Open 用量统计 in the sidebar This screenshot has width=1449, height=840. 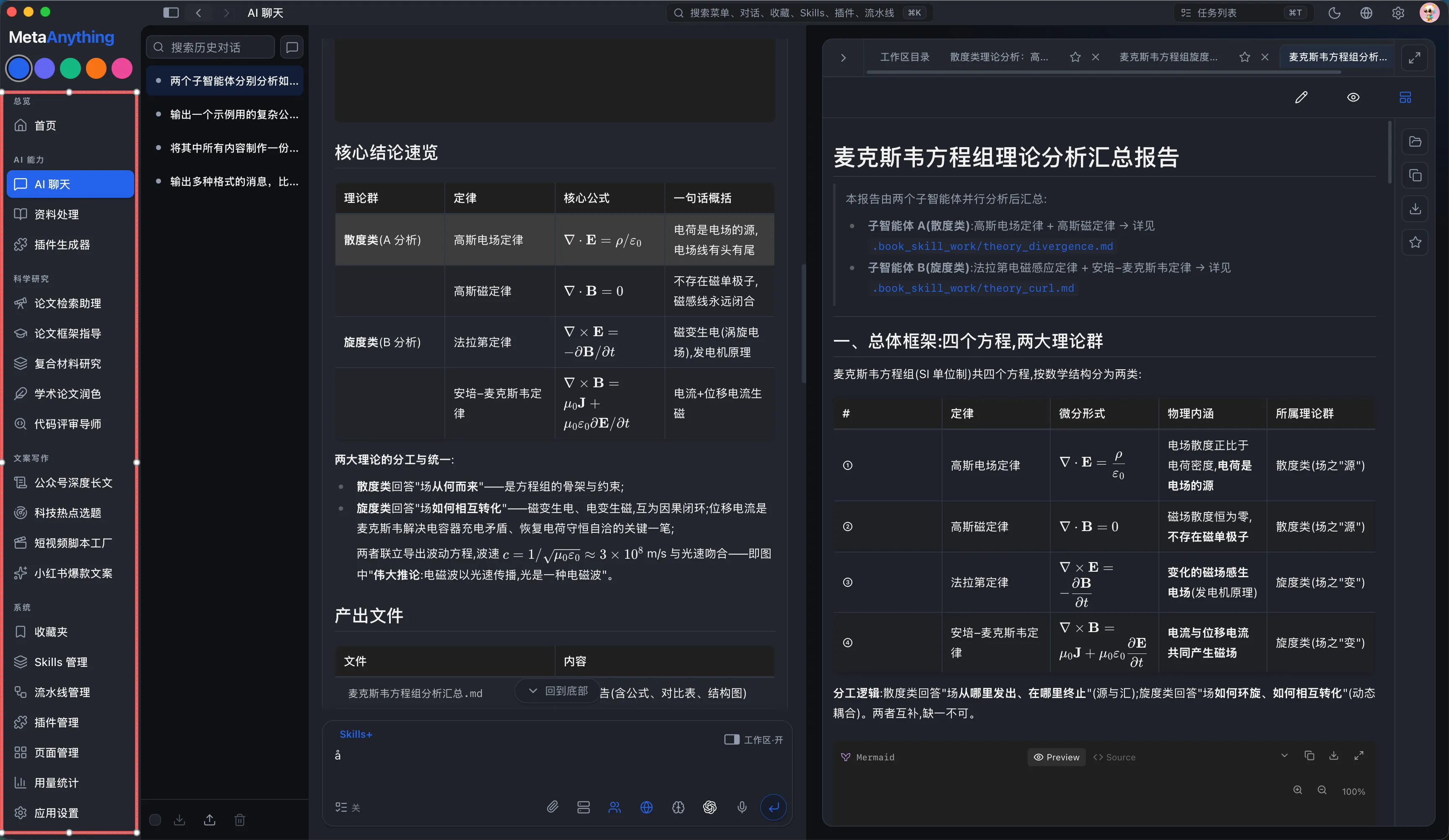(x=71, y=783)
